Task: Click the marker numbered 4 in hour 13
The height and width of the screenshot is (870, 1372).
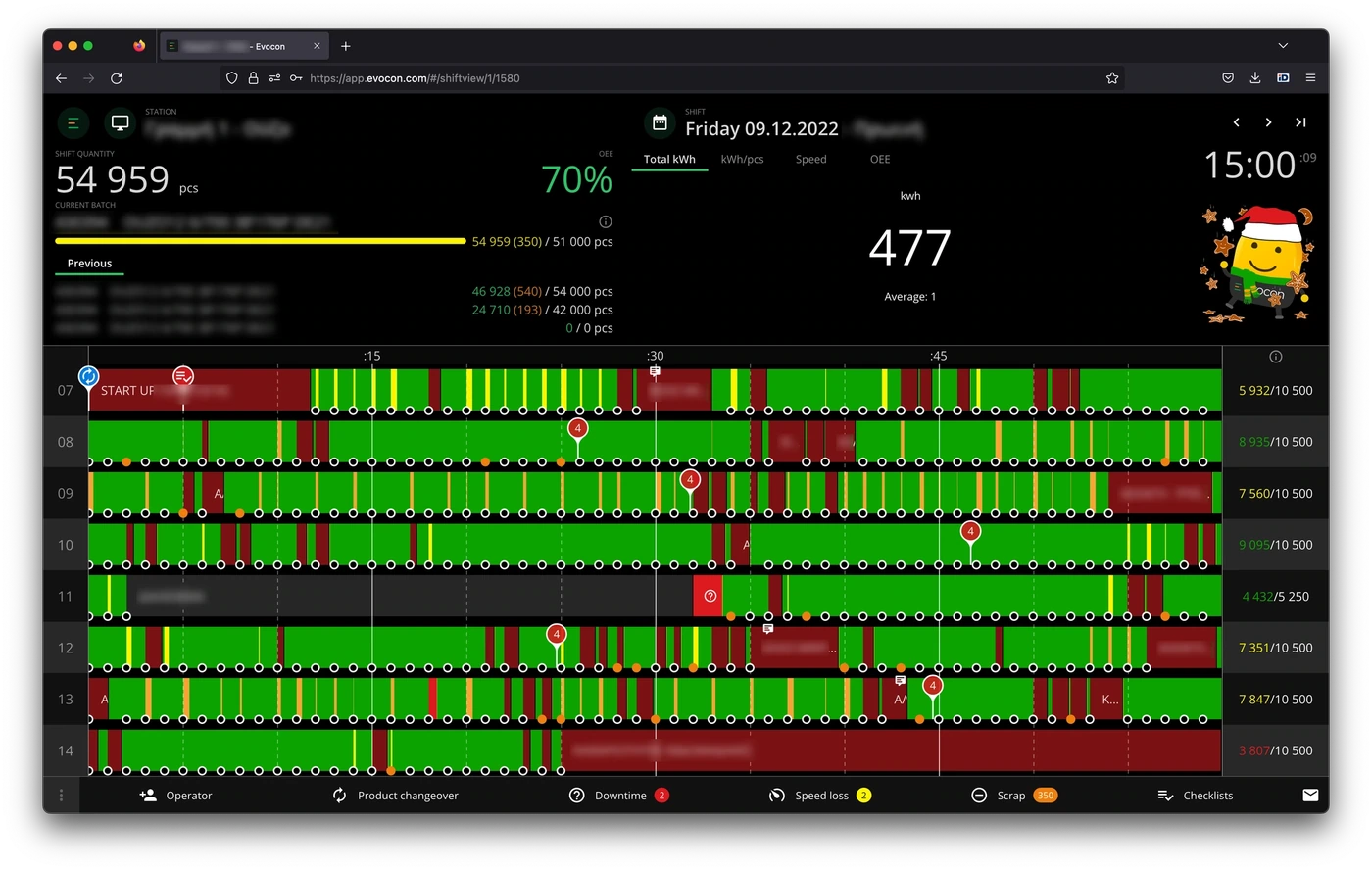Action: point(933,686)
